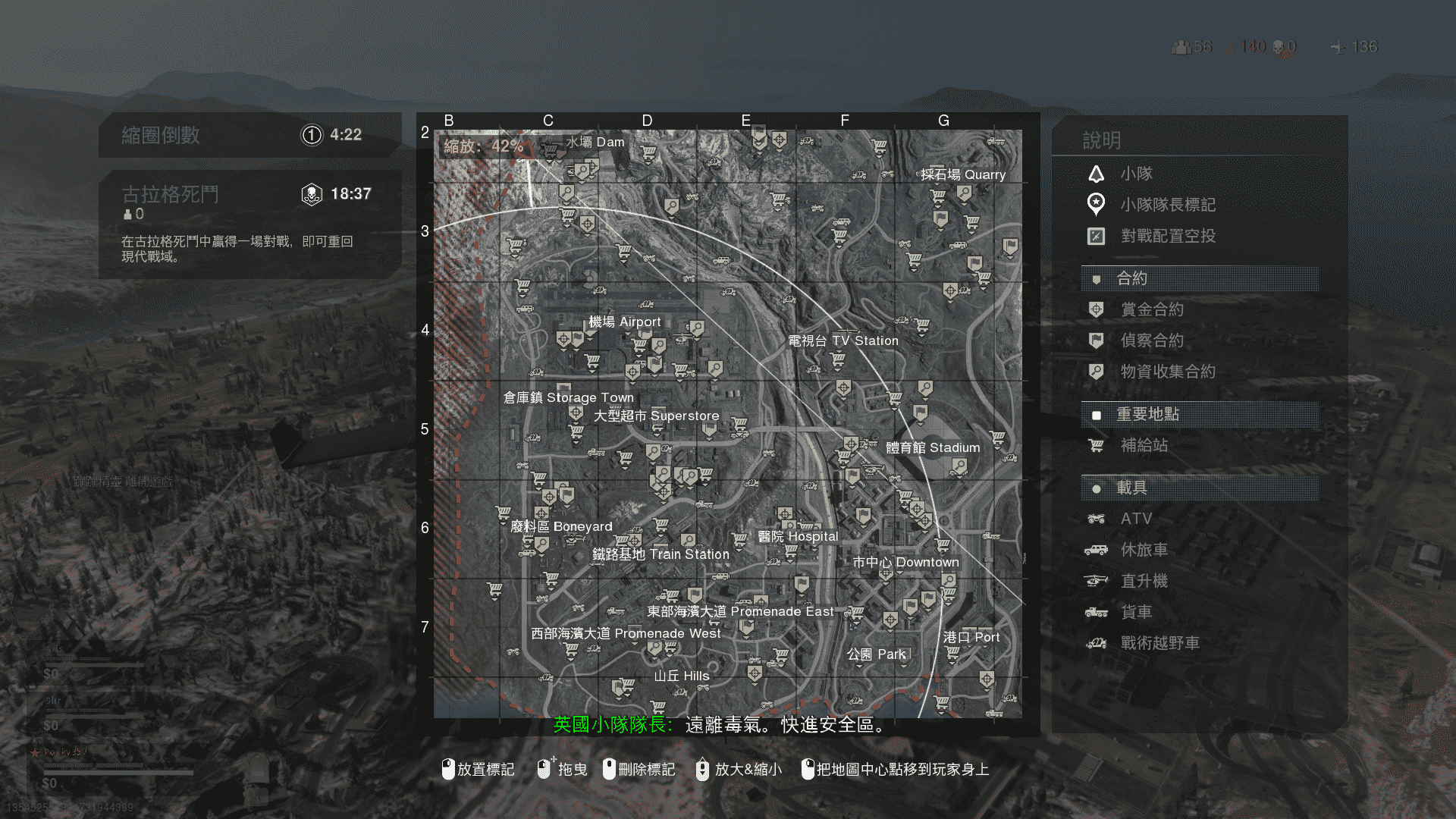Click the 市中心 Downtown map label
1456x819 pixels.
coord(906,563)
